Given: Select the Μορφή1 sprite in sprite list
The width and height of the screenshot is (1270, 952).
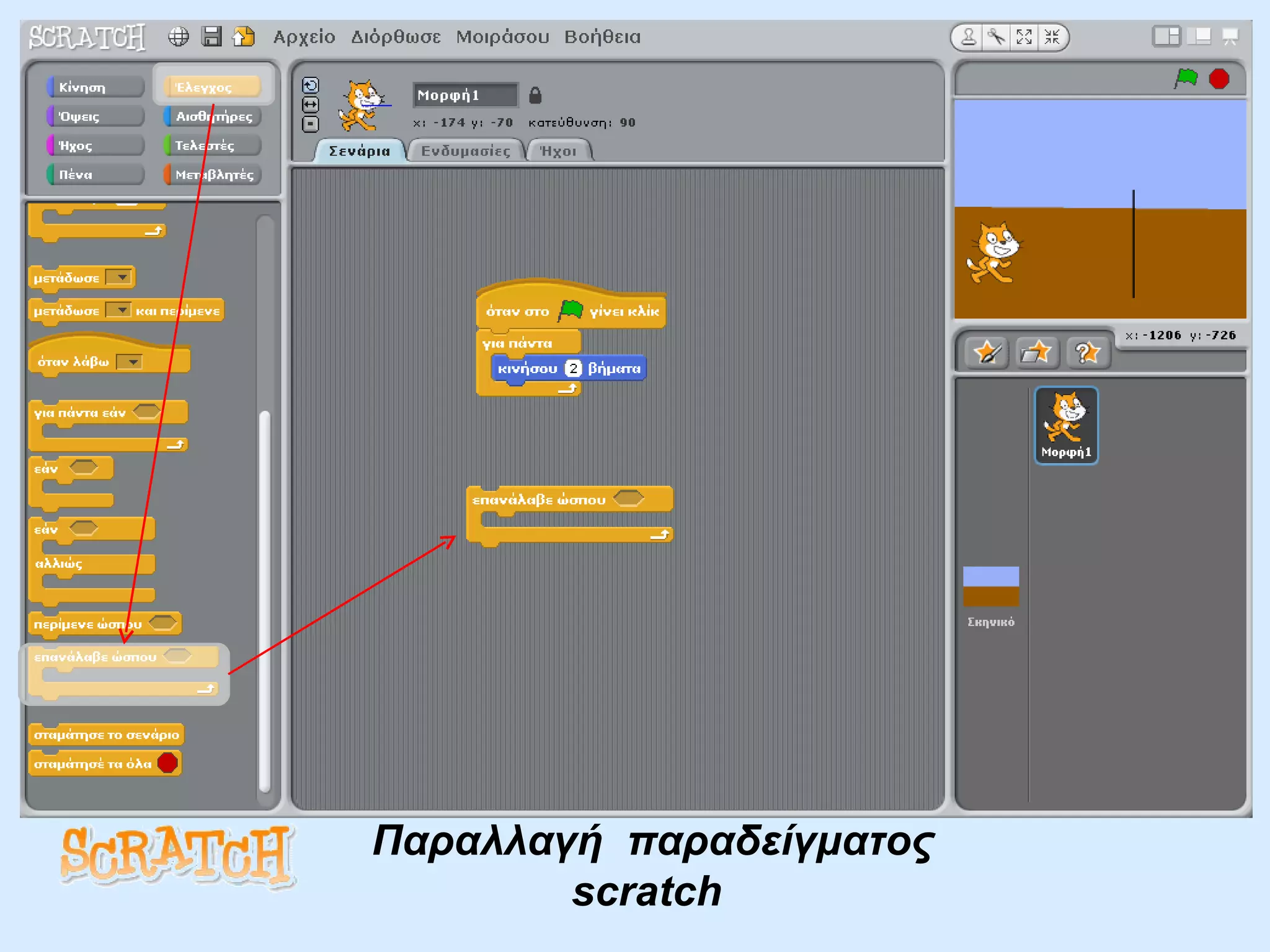Looking at the screenshot, I should coord(1066,426).
